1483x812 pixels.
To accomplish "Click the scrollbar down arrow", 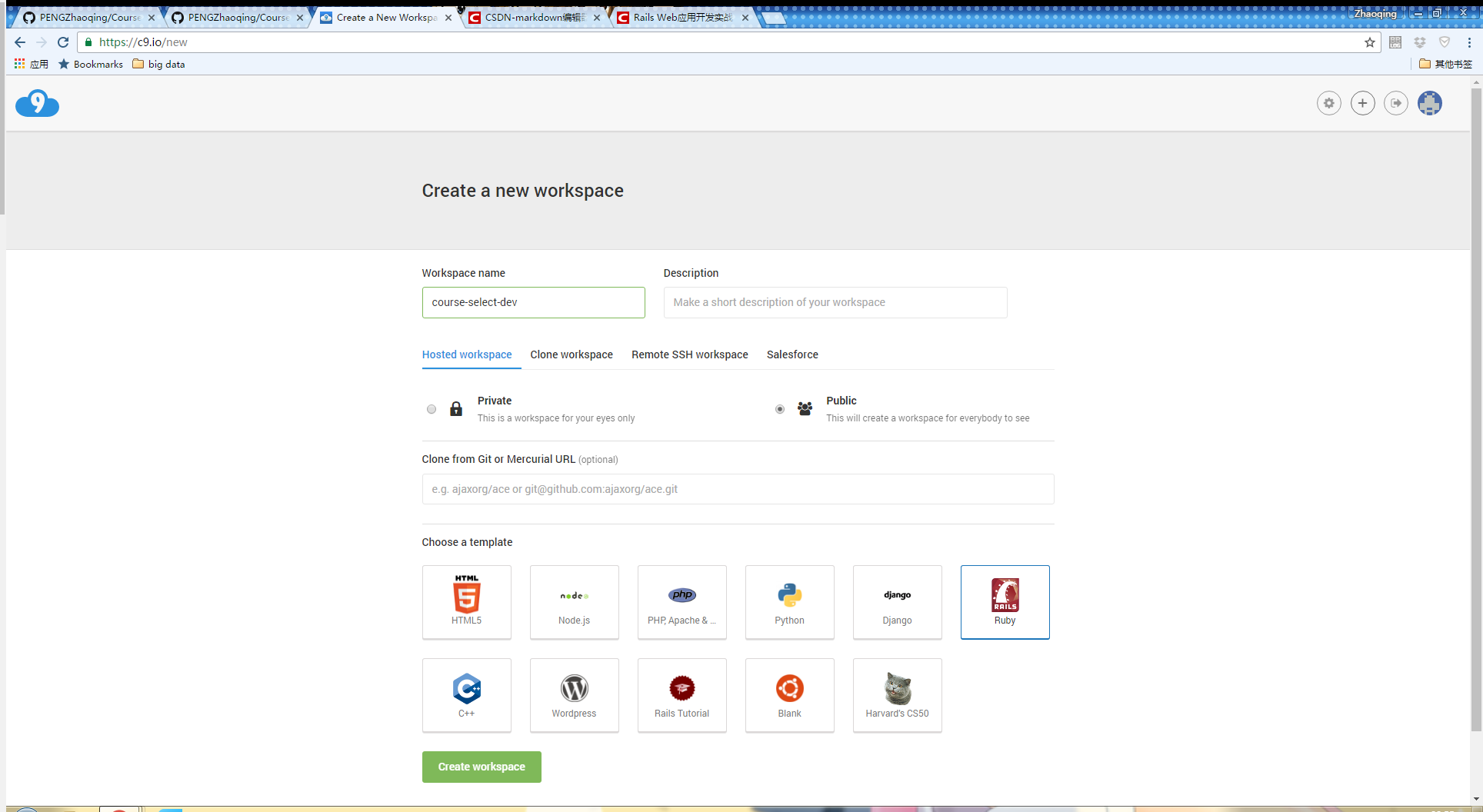I will (1475, 799).
